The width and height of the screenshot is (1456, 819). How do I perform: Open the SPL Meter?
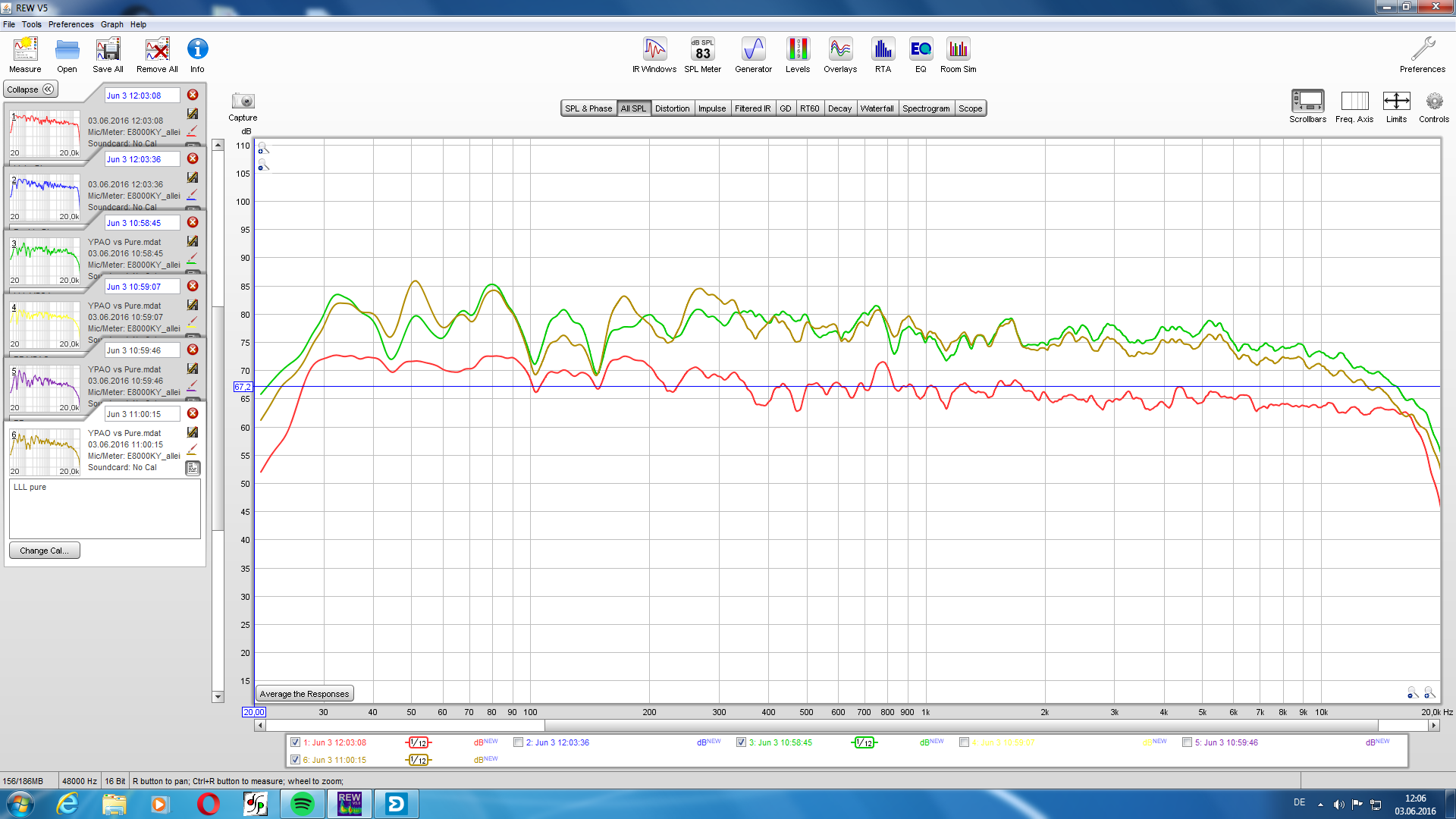pyautogui.click(x=702, y=55)
